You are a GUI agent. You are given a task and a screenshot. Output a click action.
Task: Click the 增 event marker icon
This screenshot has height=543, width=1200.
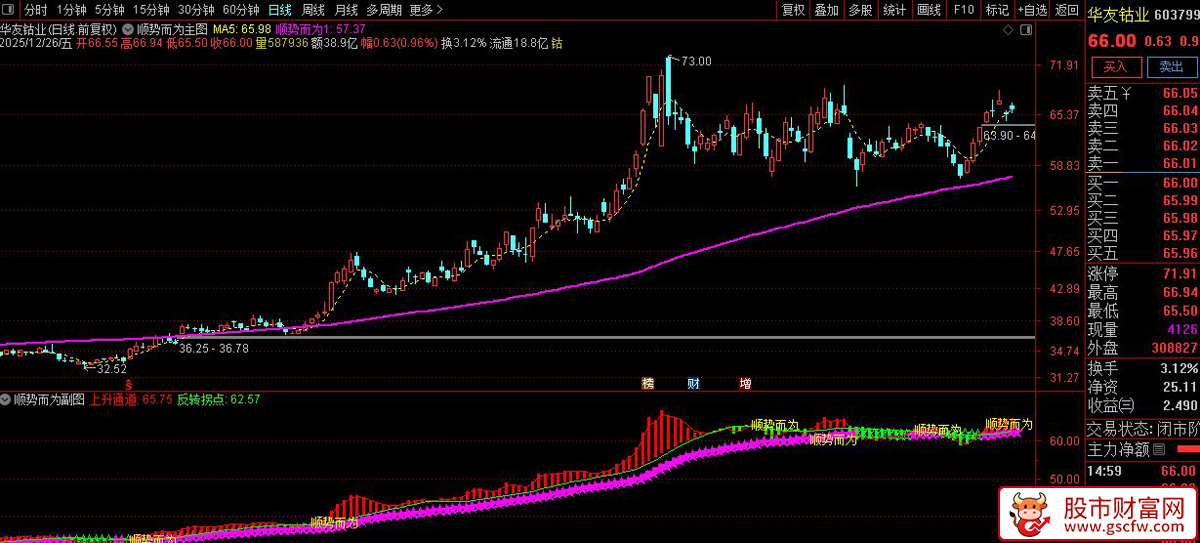745,383
